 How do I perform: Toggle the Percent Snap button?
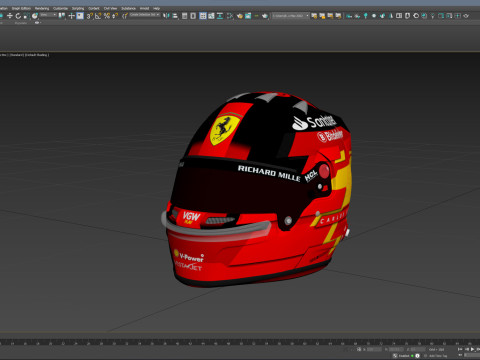point(107,16)
